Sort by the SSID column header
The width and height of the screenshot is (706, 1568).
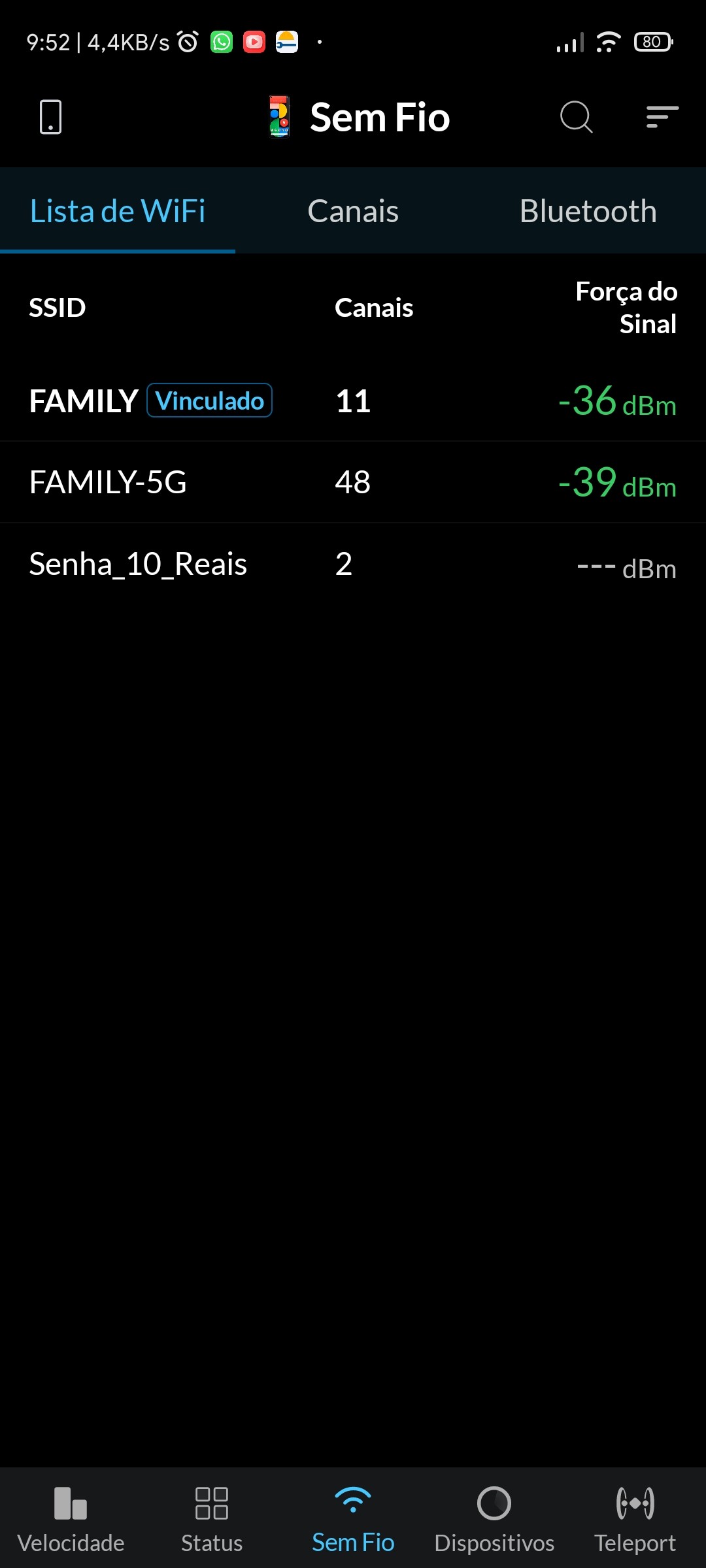[x=58, y=308]
